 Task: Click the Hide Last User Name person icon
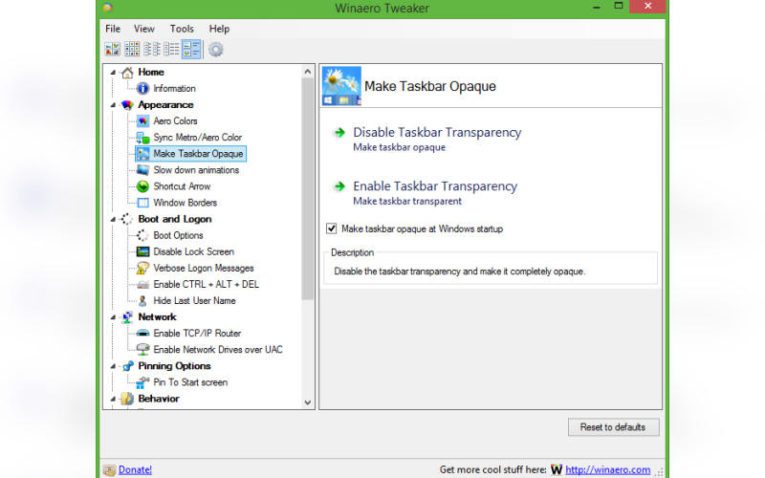142,300
